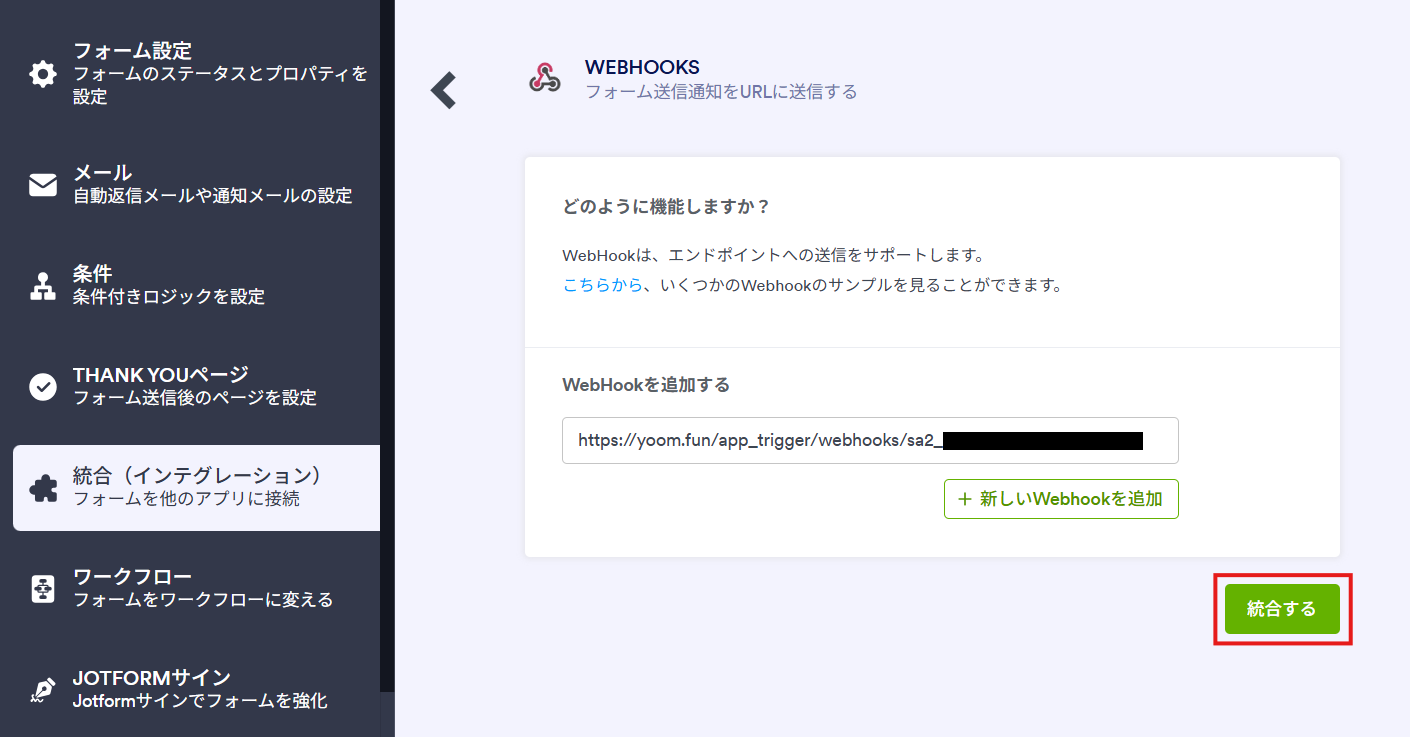Click the WEBHOOKS heading text
The height and width of the screenshot is (737, 1410).
point(642,68)
